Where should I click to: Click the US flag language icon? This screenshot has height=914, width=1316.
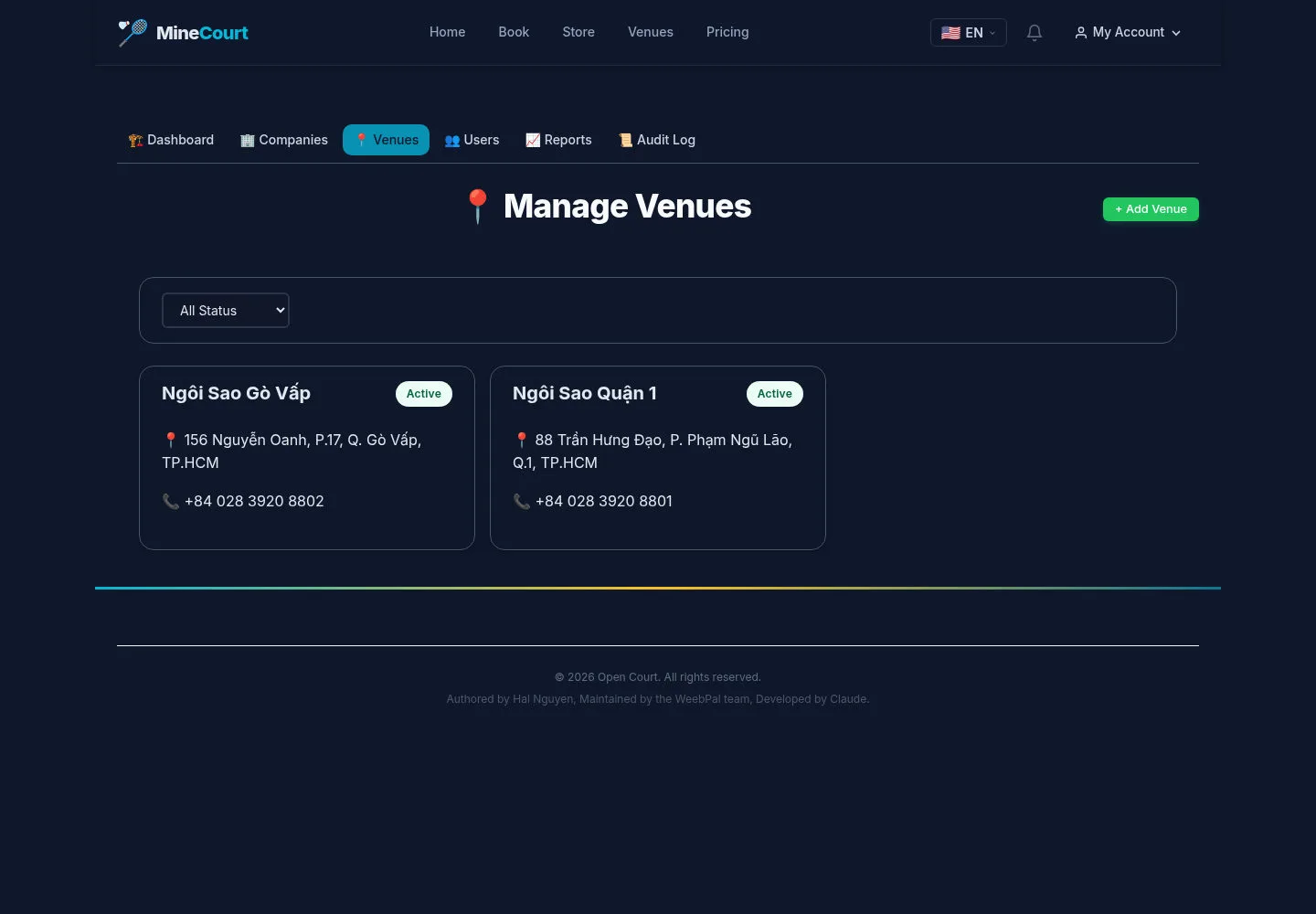coord(950,33)
